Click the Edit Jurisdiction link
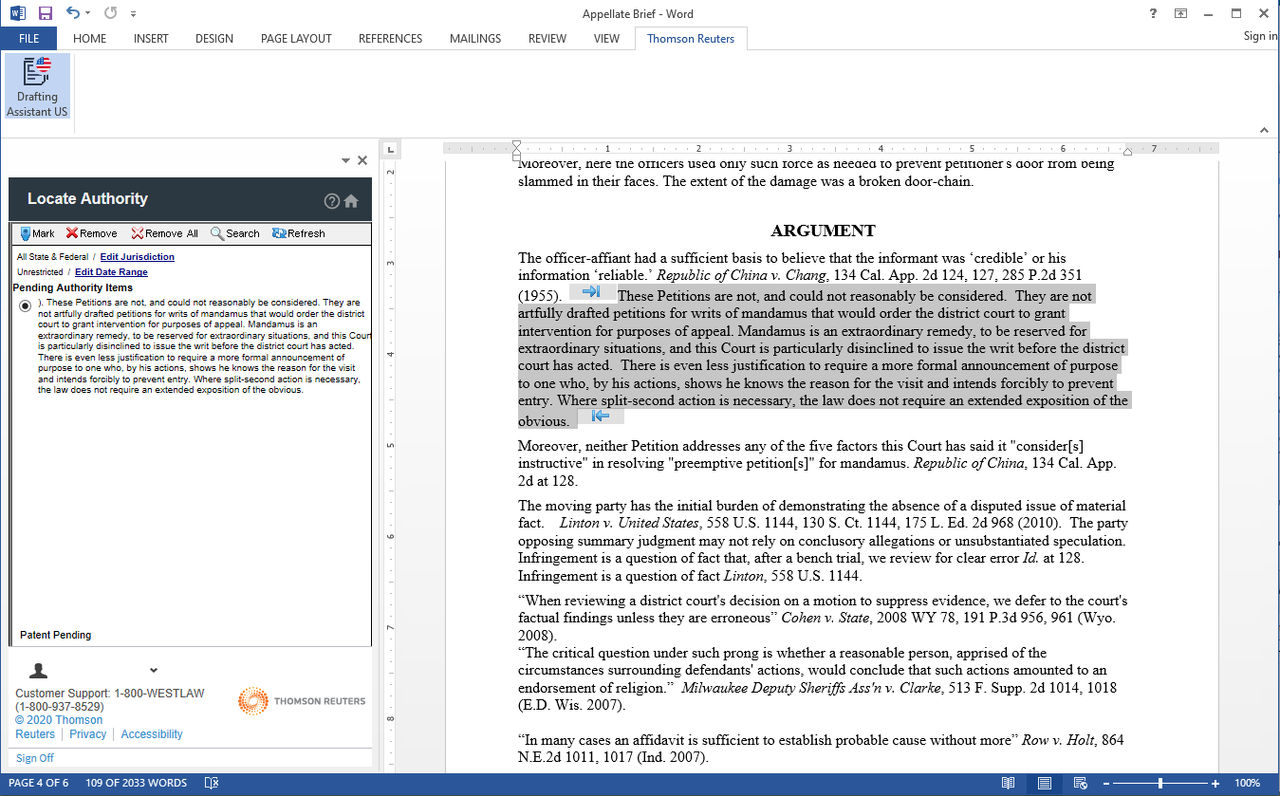Image resolution: width=1280 pixels, height=796 pixels. (x=137, y=257)
